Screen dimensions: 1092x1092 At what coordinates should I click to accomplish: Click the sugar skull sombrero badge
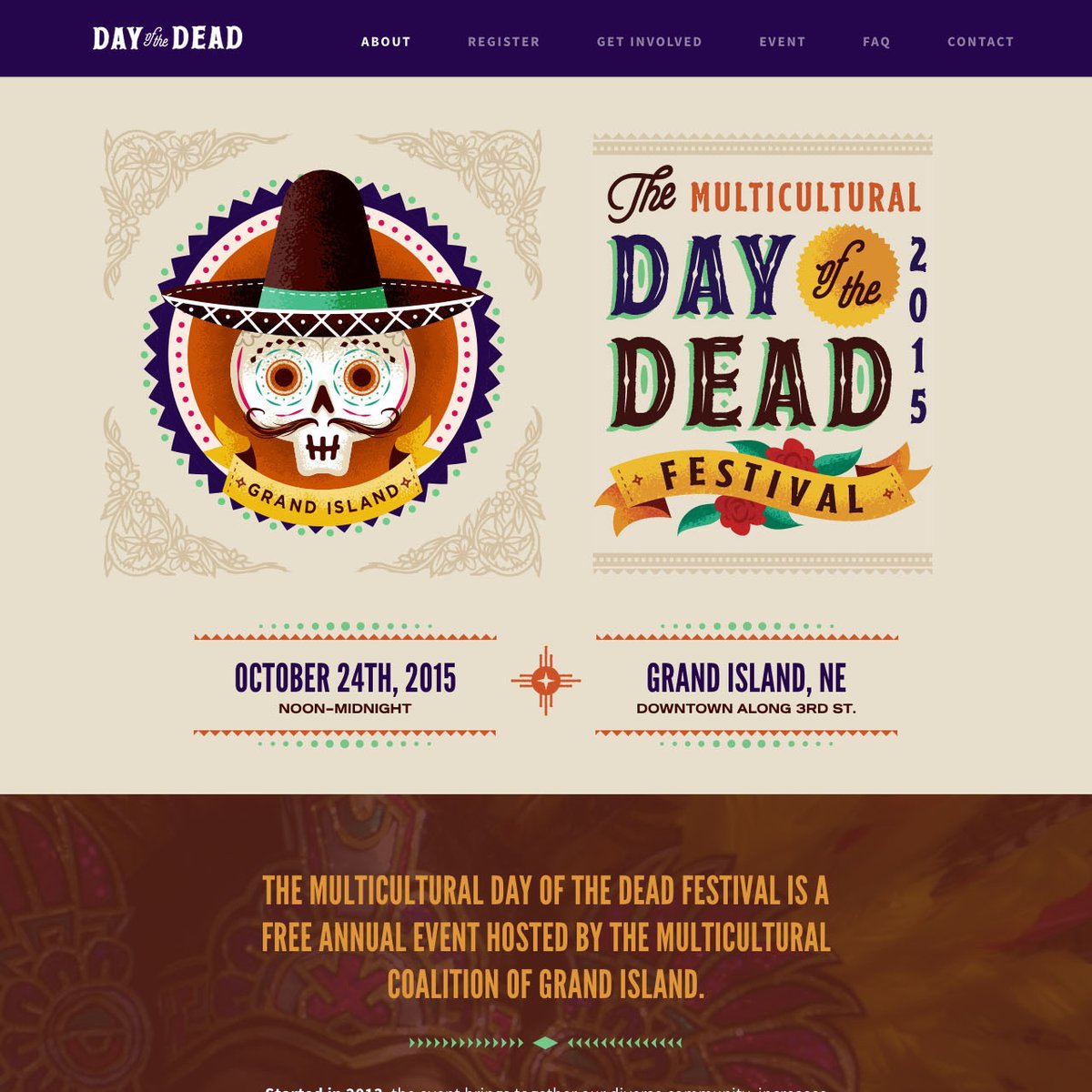[322, 351]
